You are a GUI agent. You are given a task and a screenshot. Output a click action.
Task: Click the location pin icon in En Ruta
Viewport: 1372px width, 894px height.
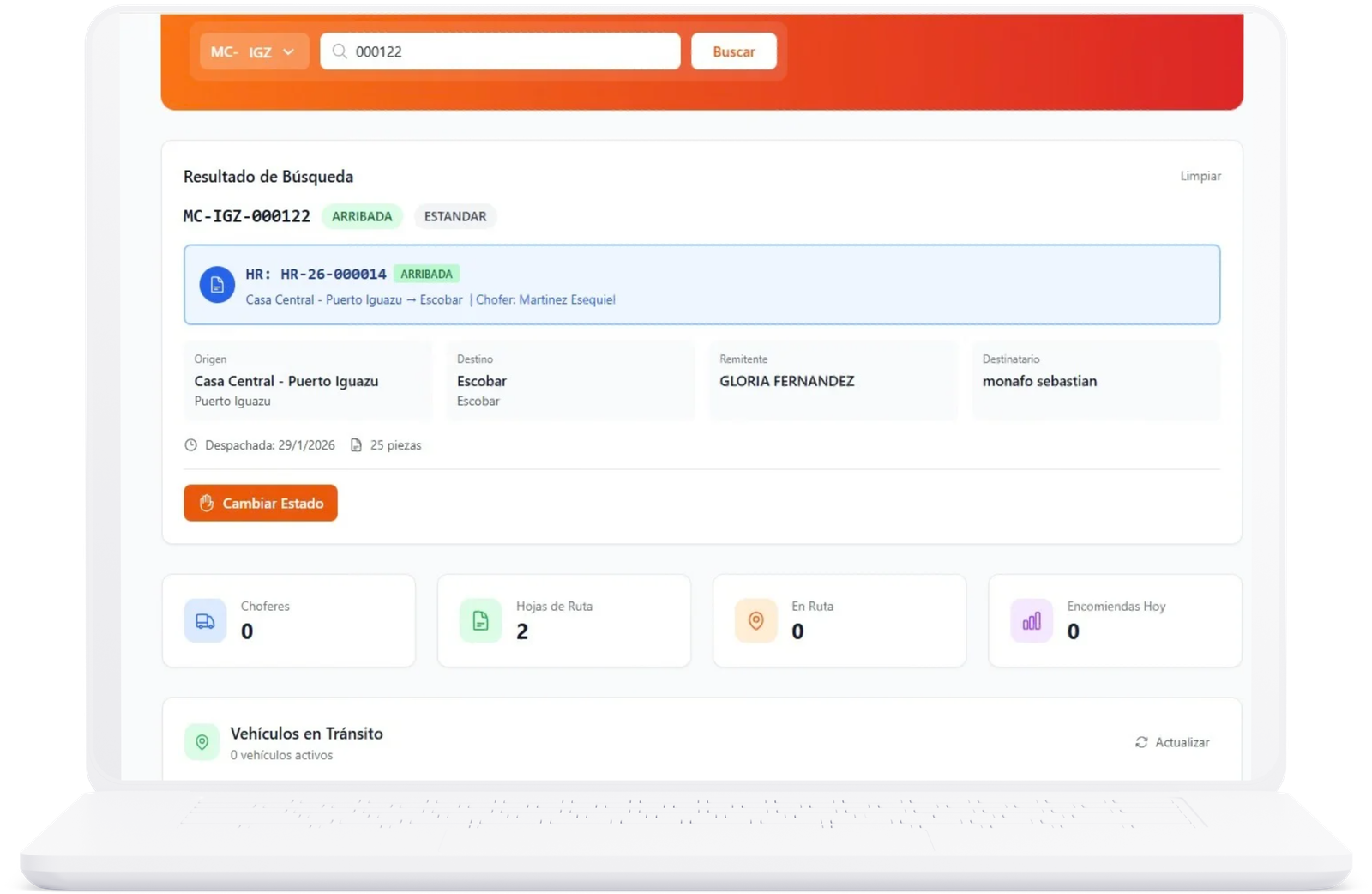pyautogui.click(x=756, y=620)
